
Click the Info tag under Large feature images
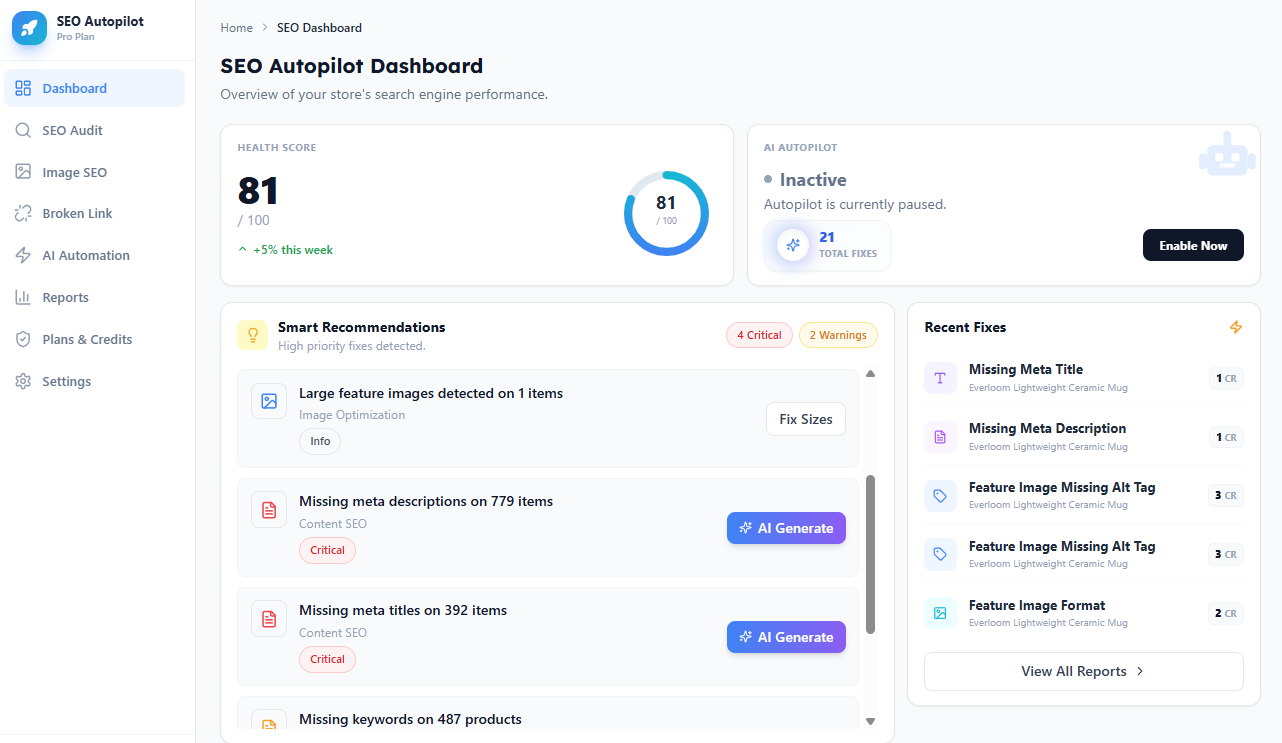(320, 441)
